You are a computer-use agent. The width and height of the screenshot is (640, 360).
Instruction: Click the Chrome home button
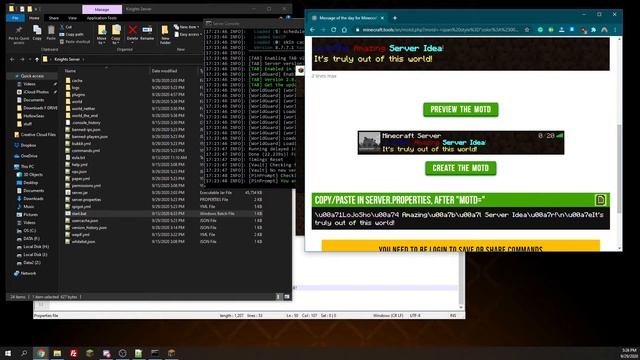point(344,30)
